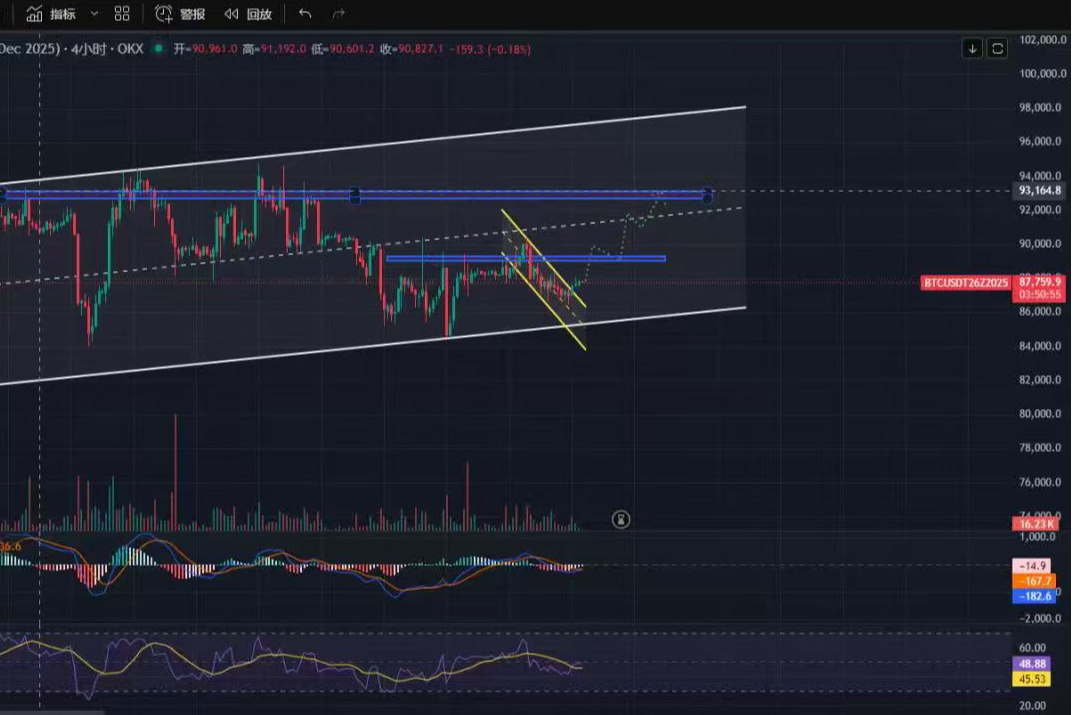Click the purple RSI value 48.88

tap(1031, 664)
